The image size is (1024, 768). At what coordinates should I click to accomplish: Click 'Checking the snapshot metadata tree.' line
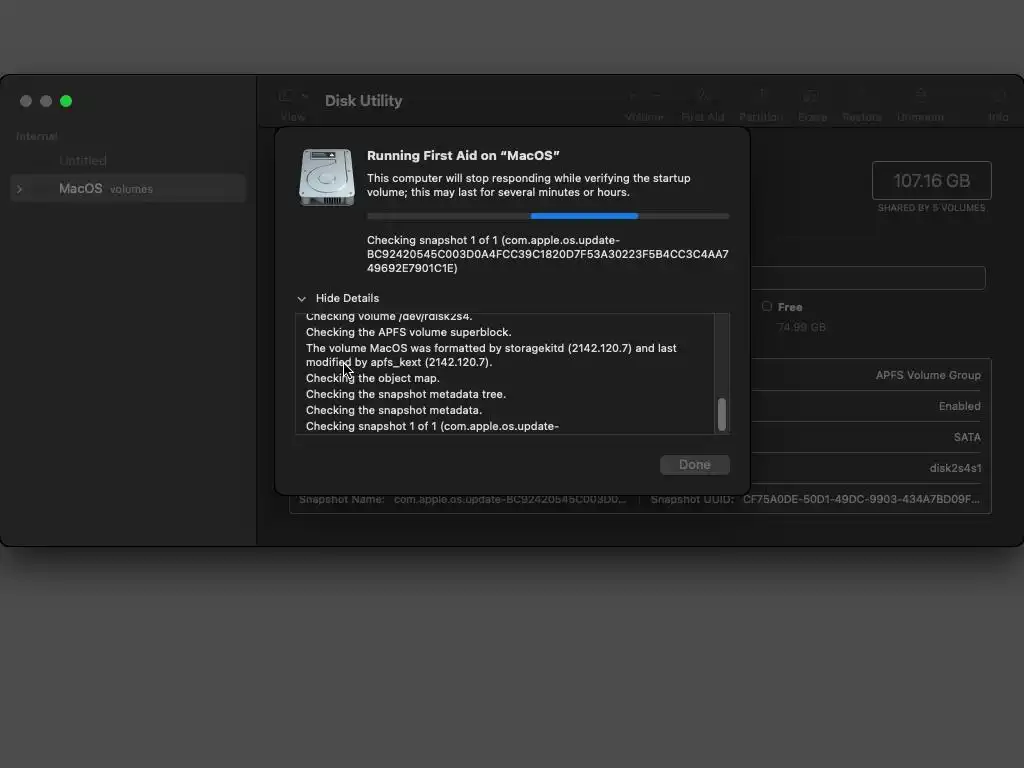pos(406,394)
